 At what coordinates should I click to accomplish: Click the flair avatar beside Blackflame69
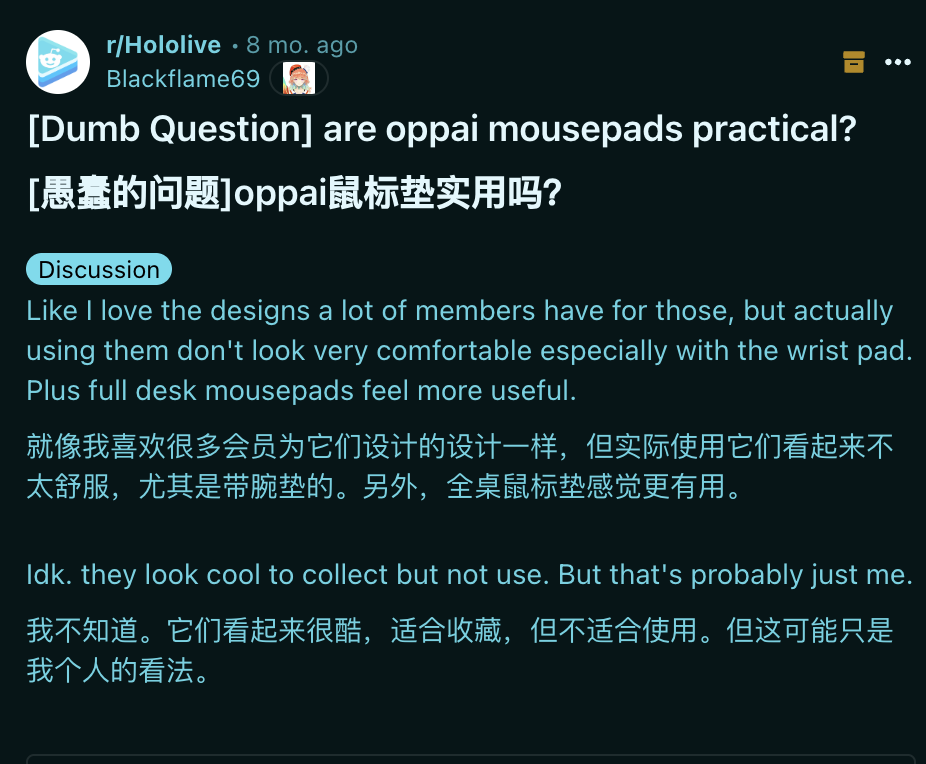point(299,79)
